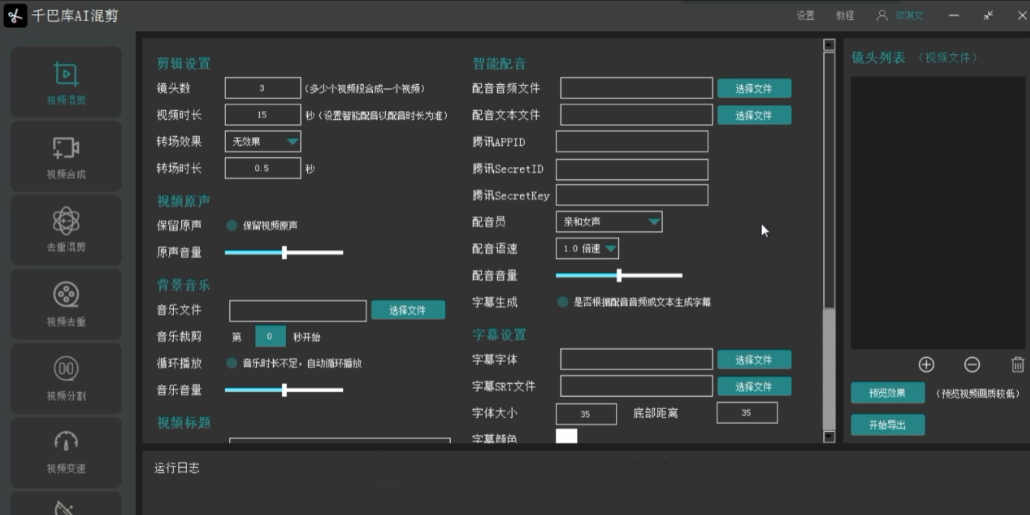Open the 视频合成 (video compose) sidebar tool
1030x515 pixels.
(x=66, y=156)
